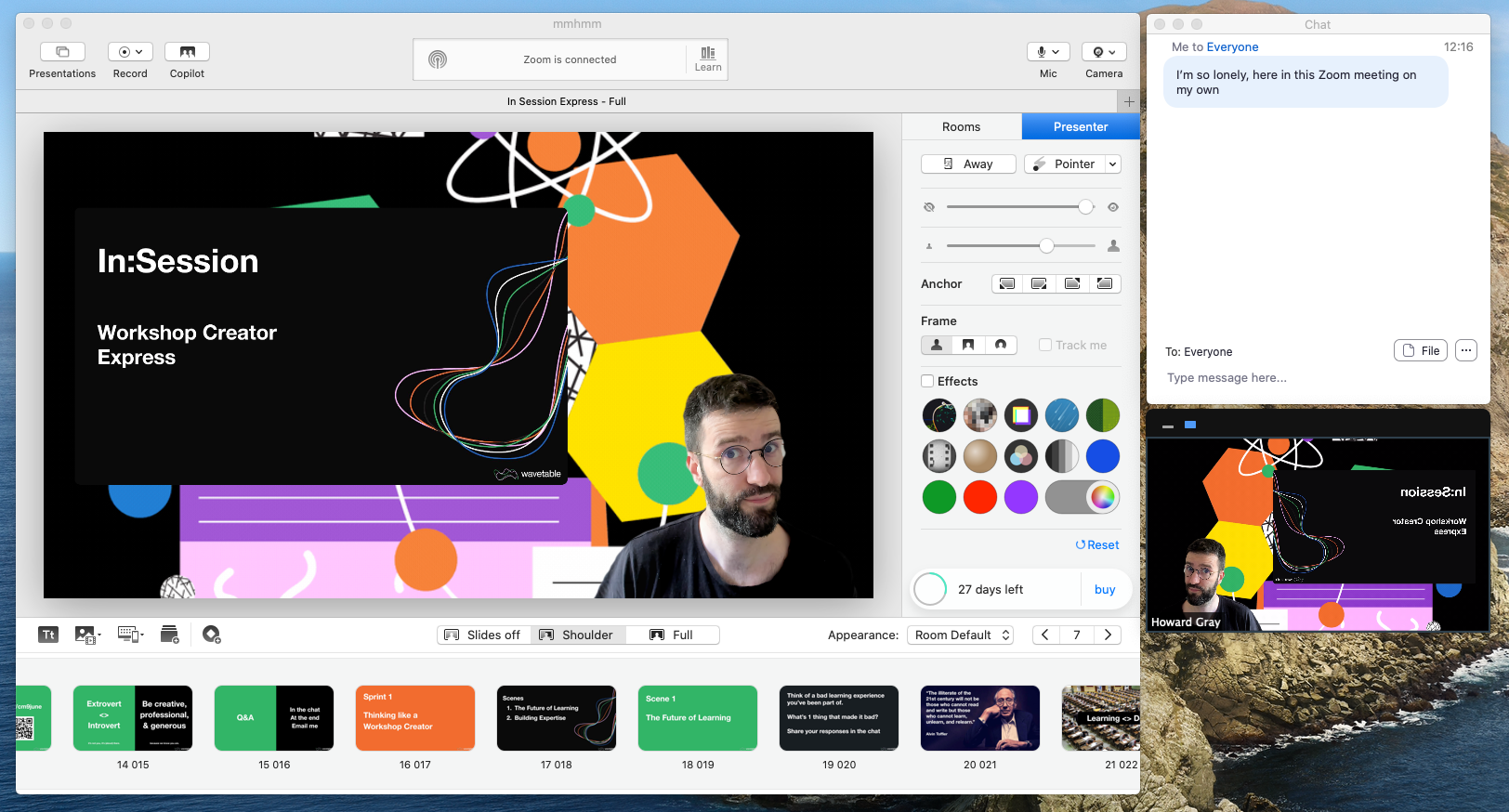
Task: Click the buy link
Action: [1105, 589]
